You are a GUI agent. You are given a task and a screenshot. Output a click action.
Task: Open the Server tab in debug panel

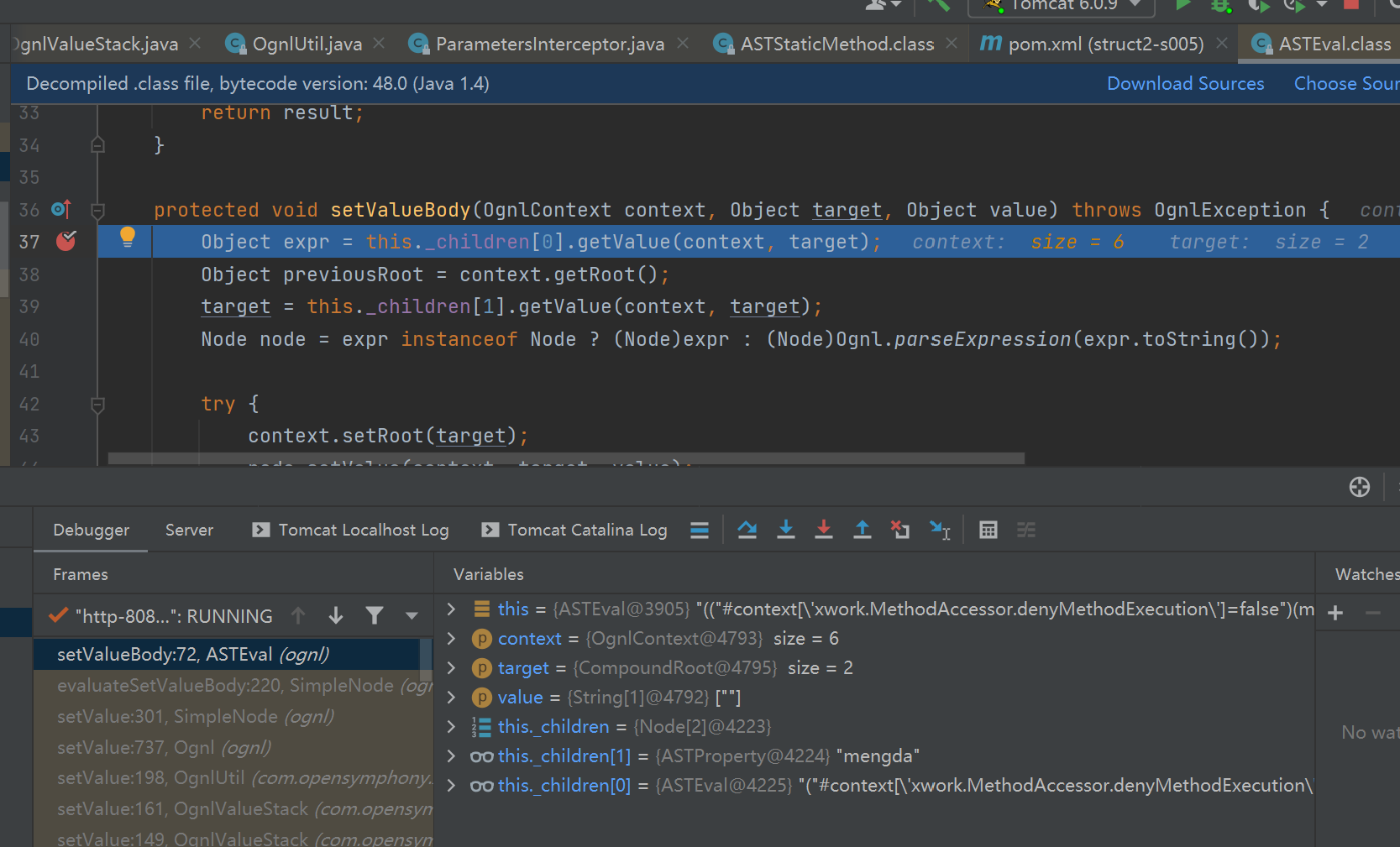189,530
